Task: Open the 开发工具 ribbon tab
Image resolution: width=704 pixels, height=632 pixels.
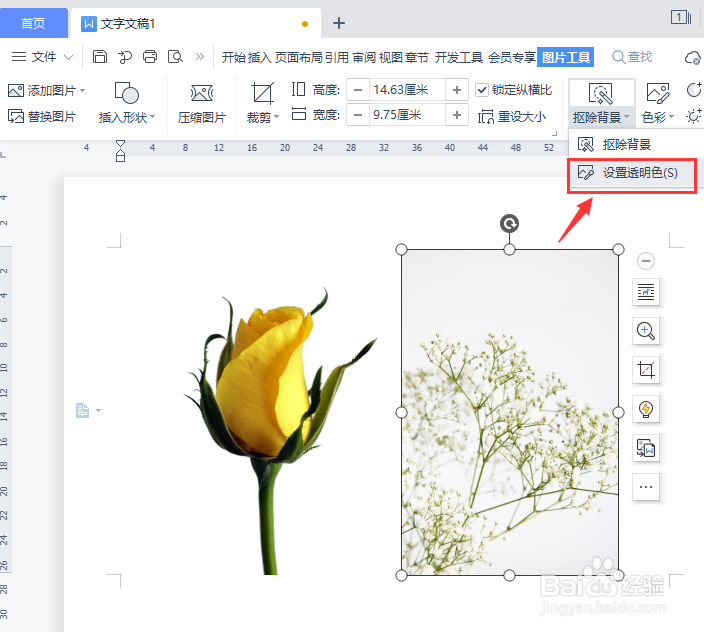Action: point(459,57)
